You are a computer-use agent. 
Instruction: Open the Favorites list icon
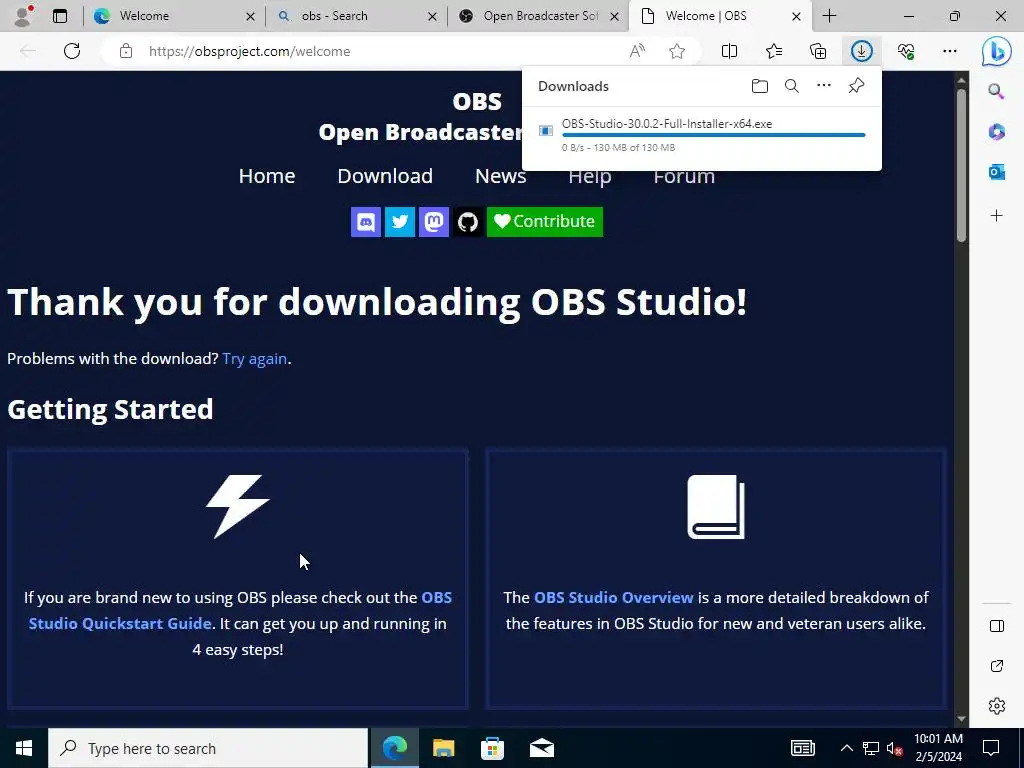774,51
